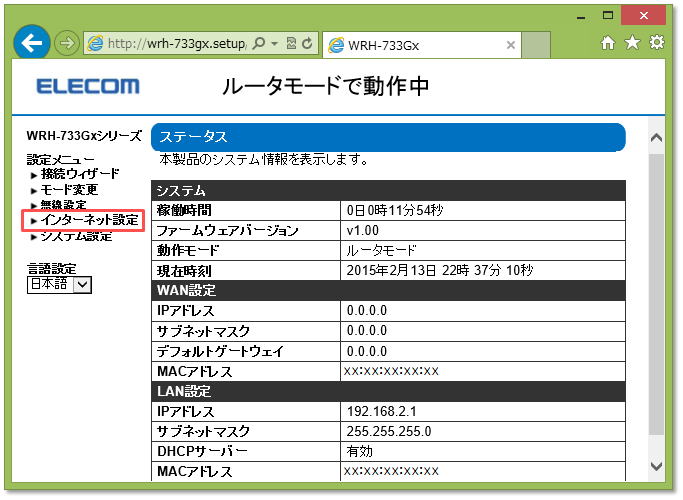Close the browser window
This screenshot has height=500, width=683.
coord(643,16)
